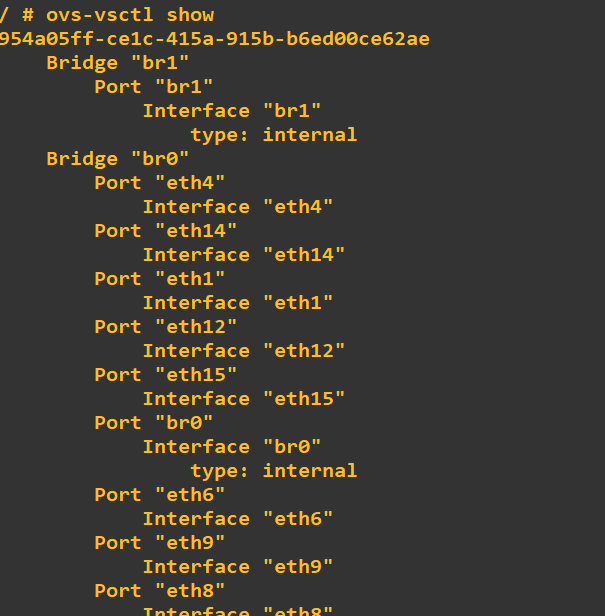Click the Interface "eth9" line

point(238,566)
